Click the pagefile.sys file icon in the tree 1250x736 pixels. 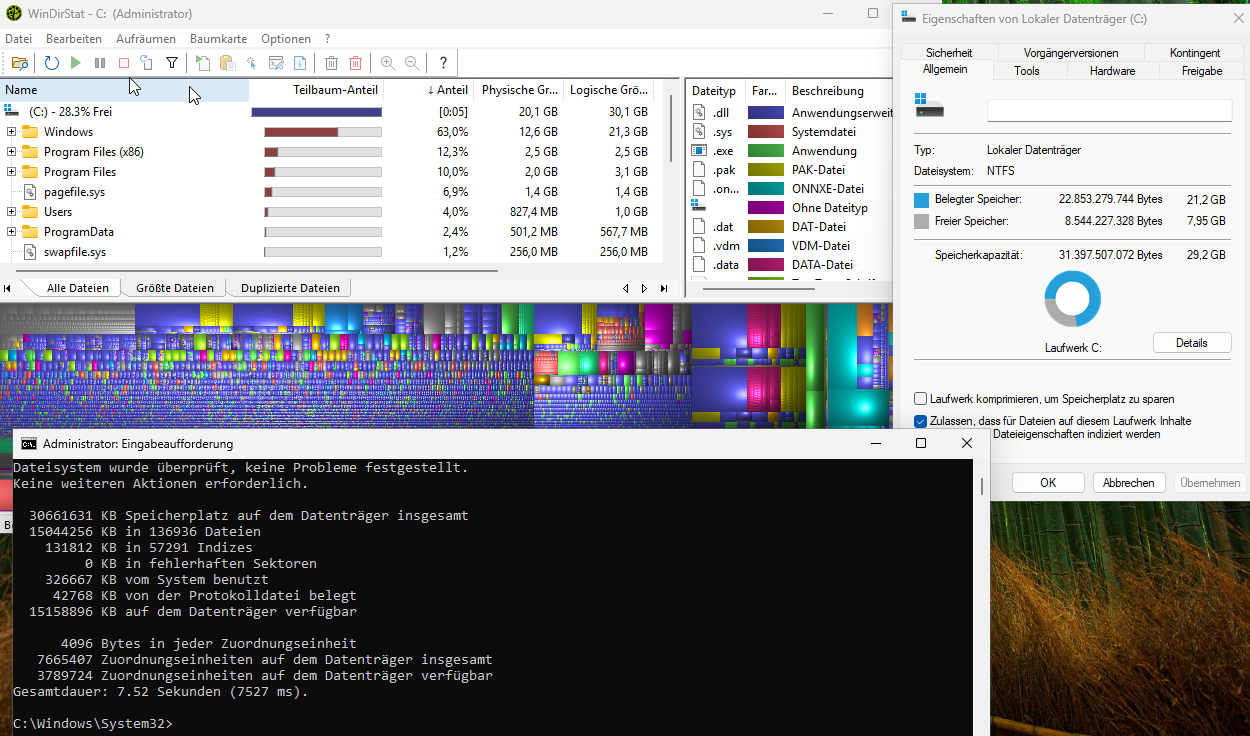pos(30,191)
